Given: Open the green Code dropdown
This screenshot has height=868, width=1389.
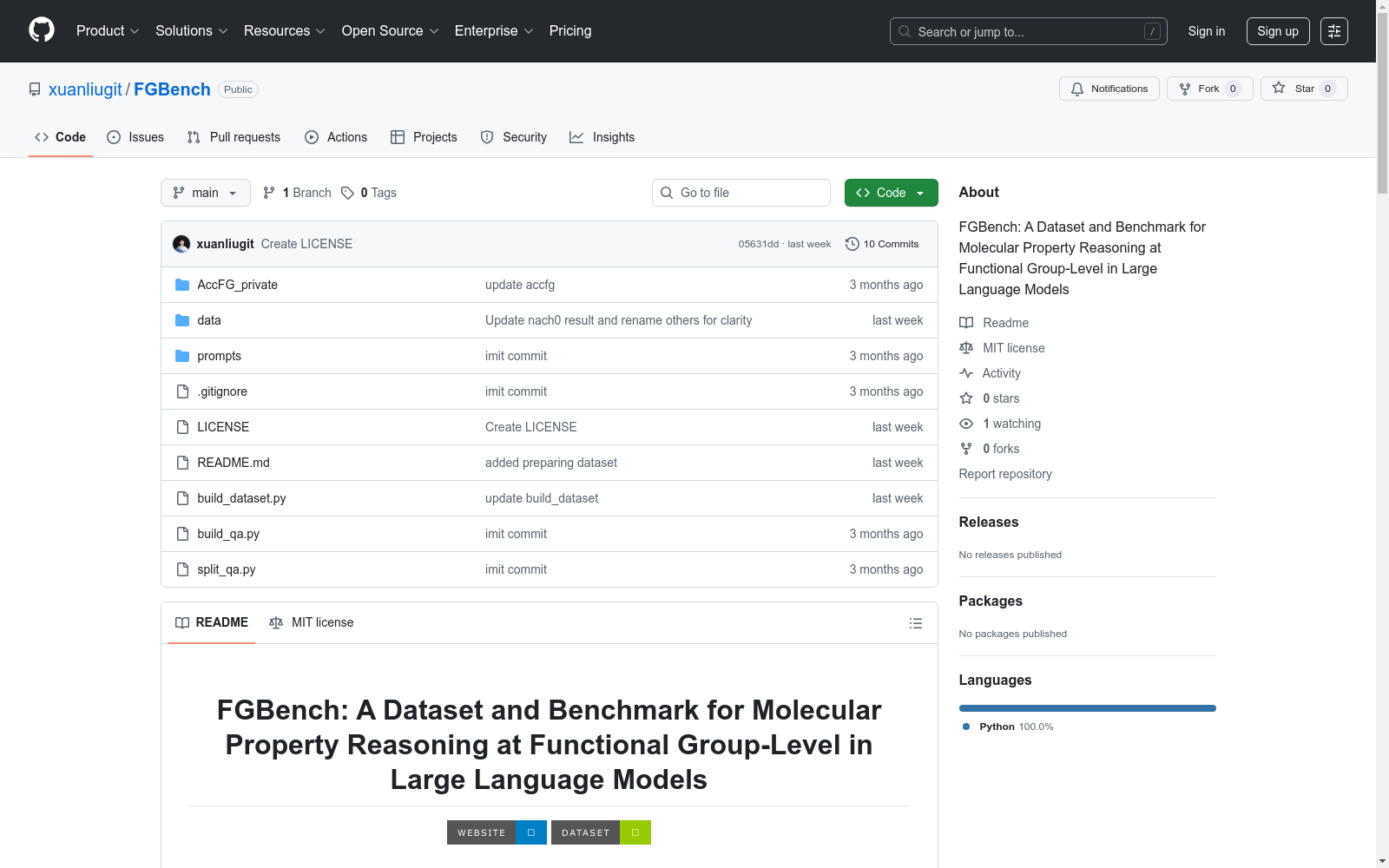Looking at the screenshot, I should (891, 193).
